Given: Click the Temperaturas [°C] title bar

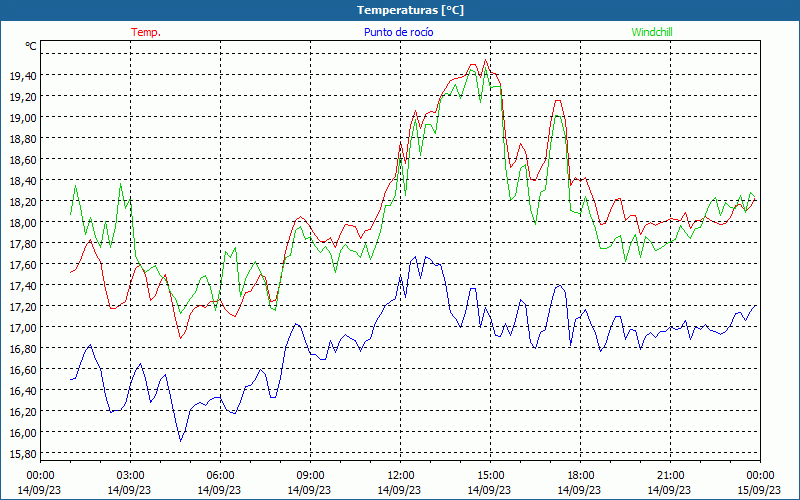Looking at the screenshot, I should [400, 10].
